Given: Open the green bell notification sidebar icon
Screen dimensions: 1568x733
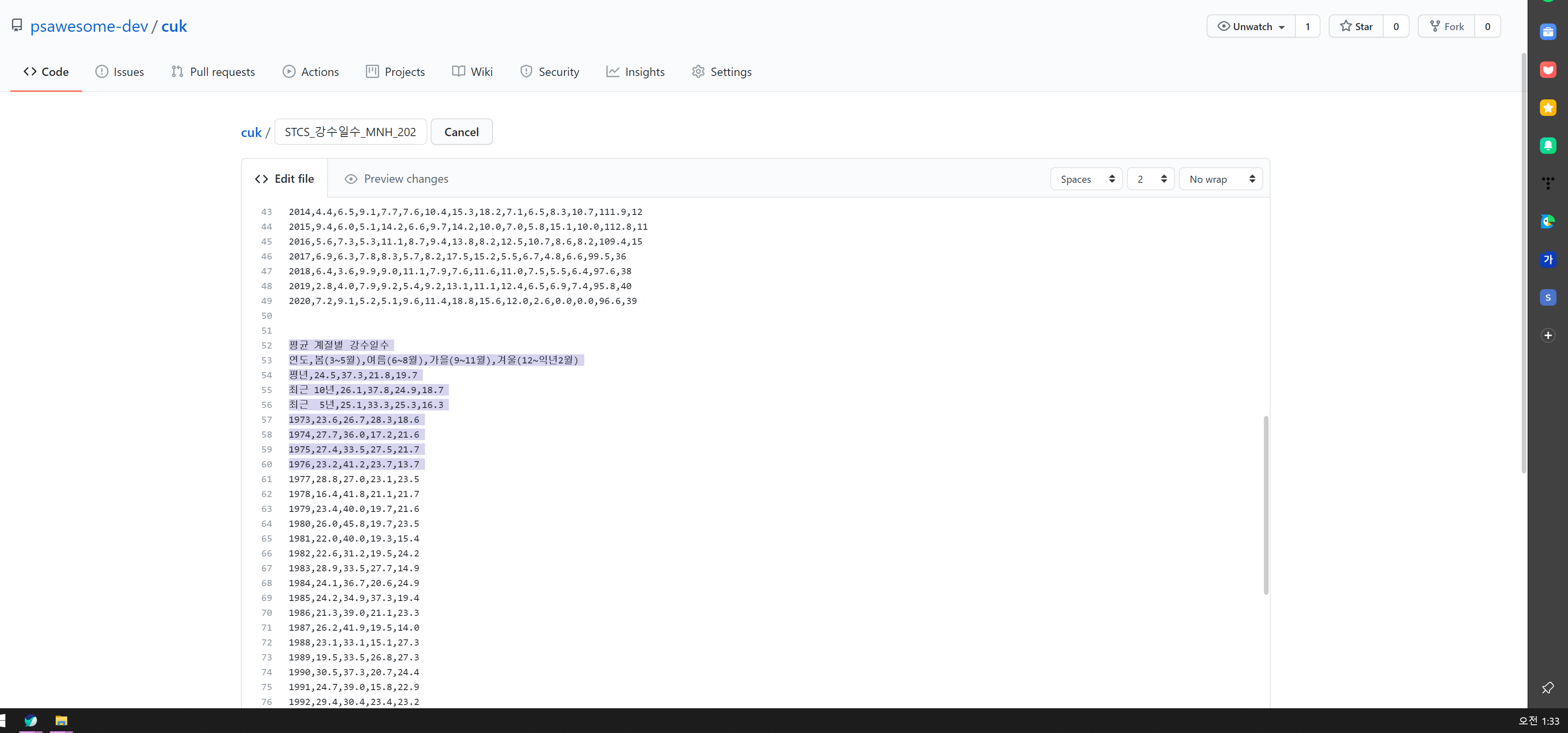Looking at the screenshot, I should point(1547,146).
